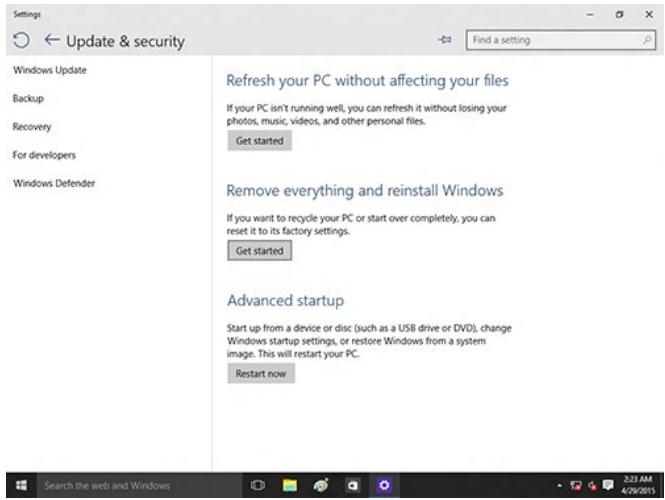Click the Advanced startup heading
Image resolution: width=665 pixels, height=500 pixels.
point(285,301)
